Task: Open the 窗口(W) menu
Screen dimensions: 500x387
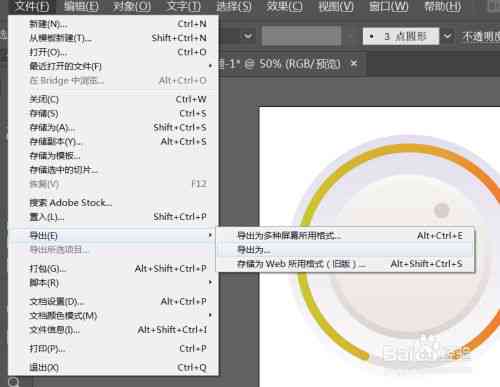Action: click(388, 6)
